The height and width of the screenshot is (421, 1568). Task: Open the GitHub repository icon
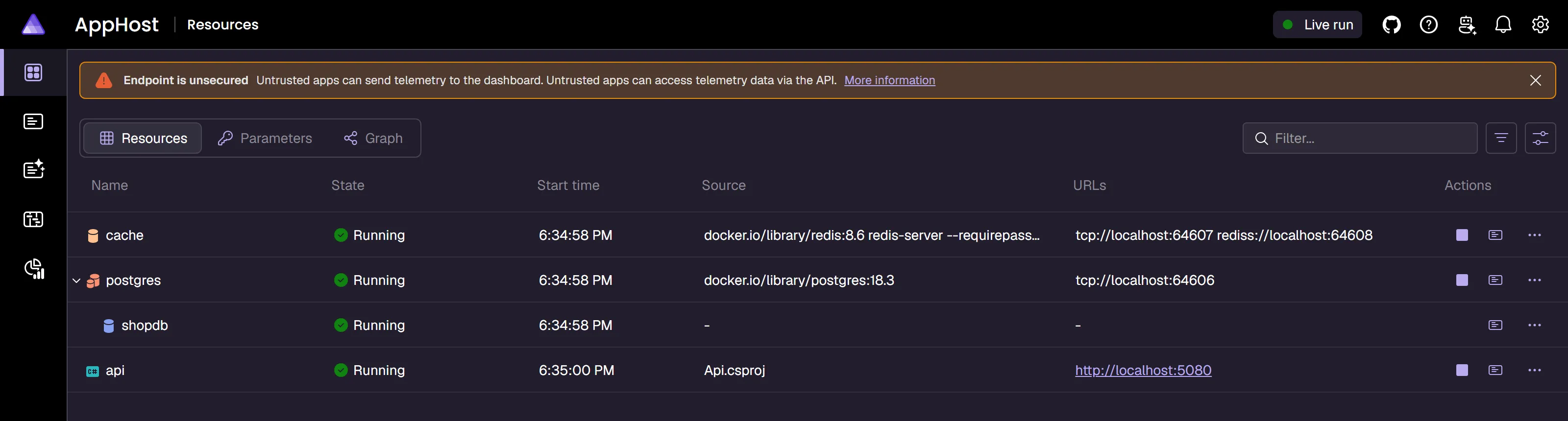point(1392,25)
